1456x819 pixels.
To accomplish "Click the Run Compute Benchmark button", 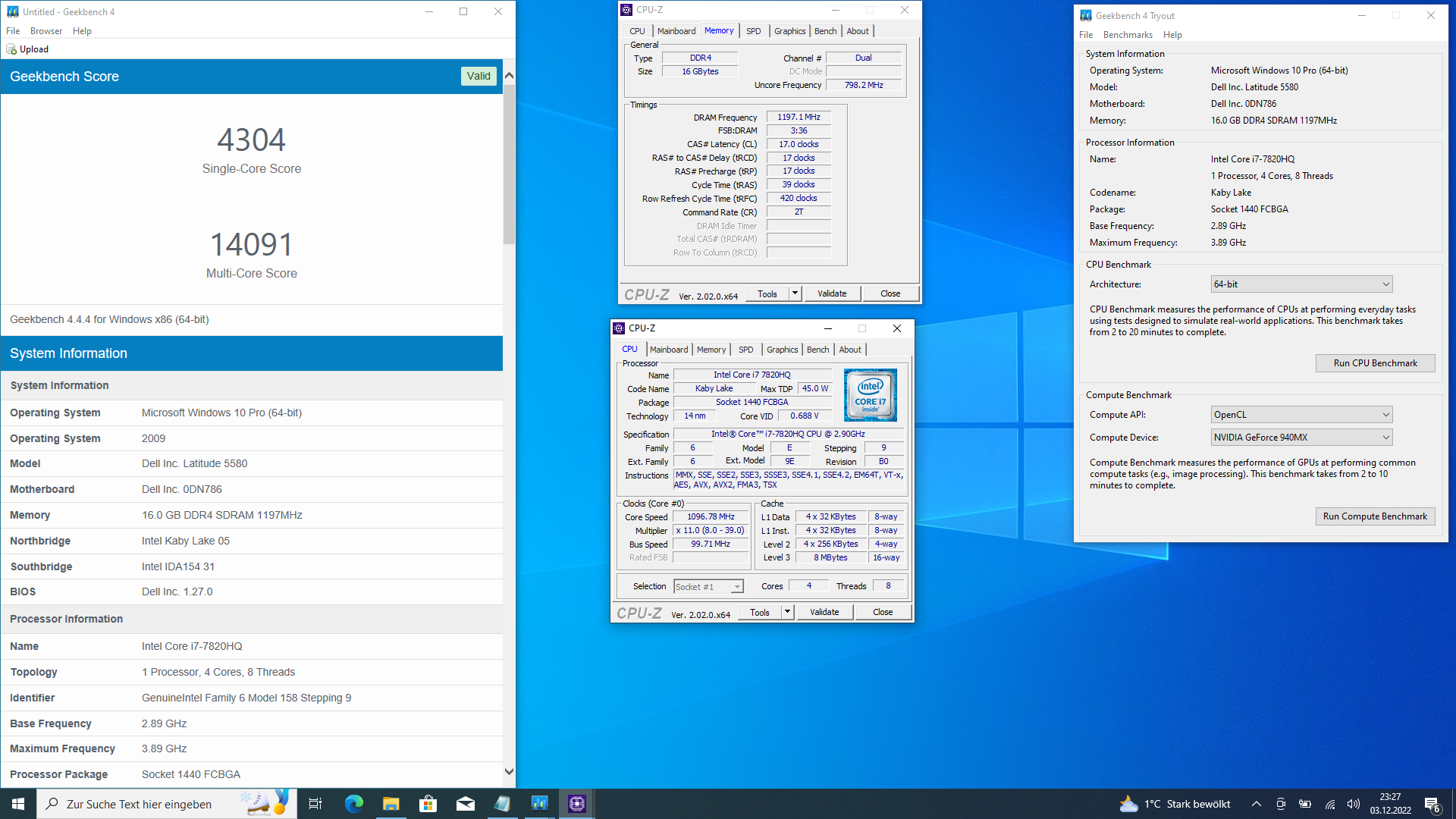I will pos(1375,516).
